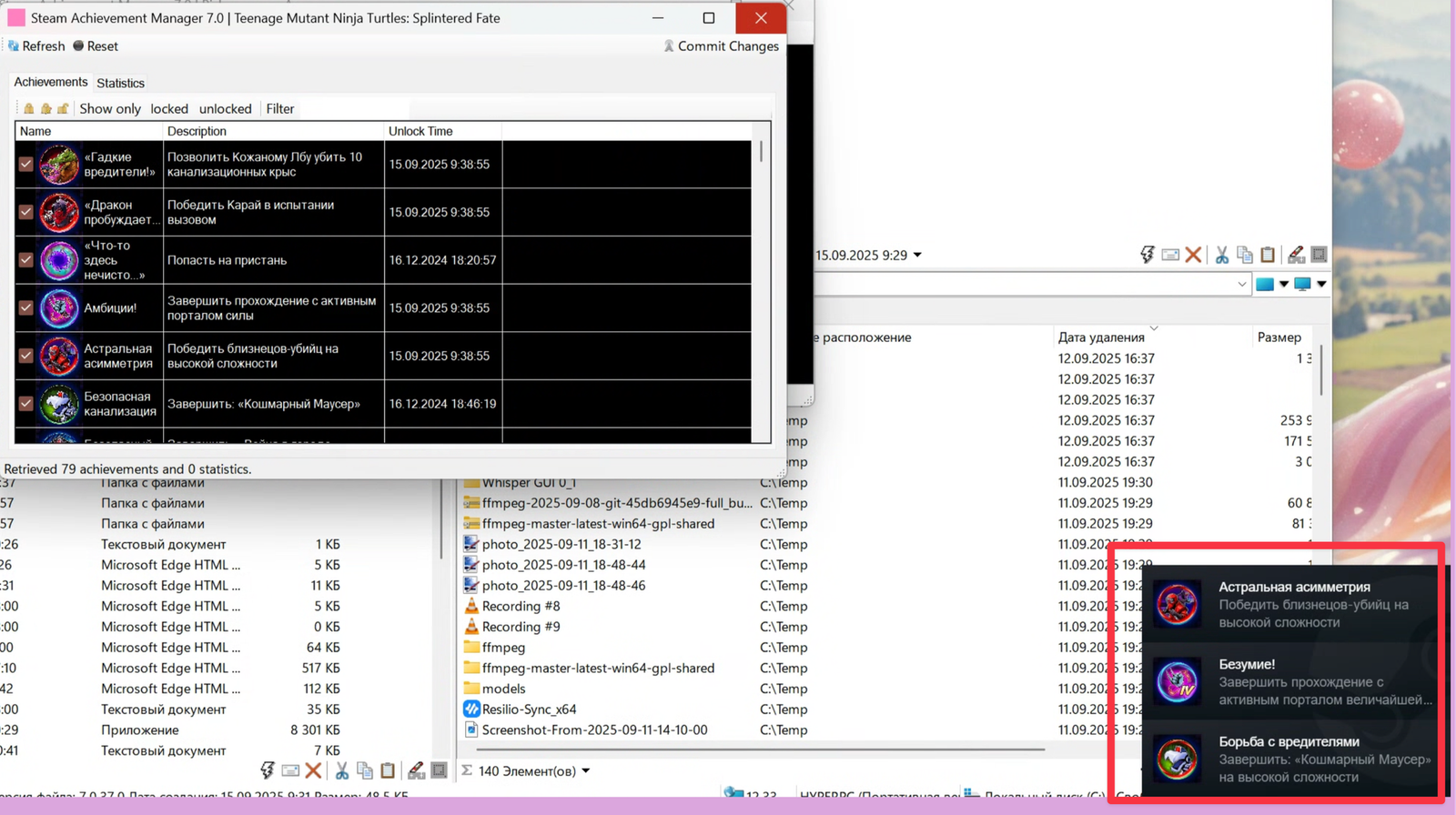
Task: Select the Achievements tab
Action: point(51,82)
